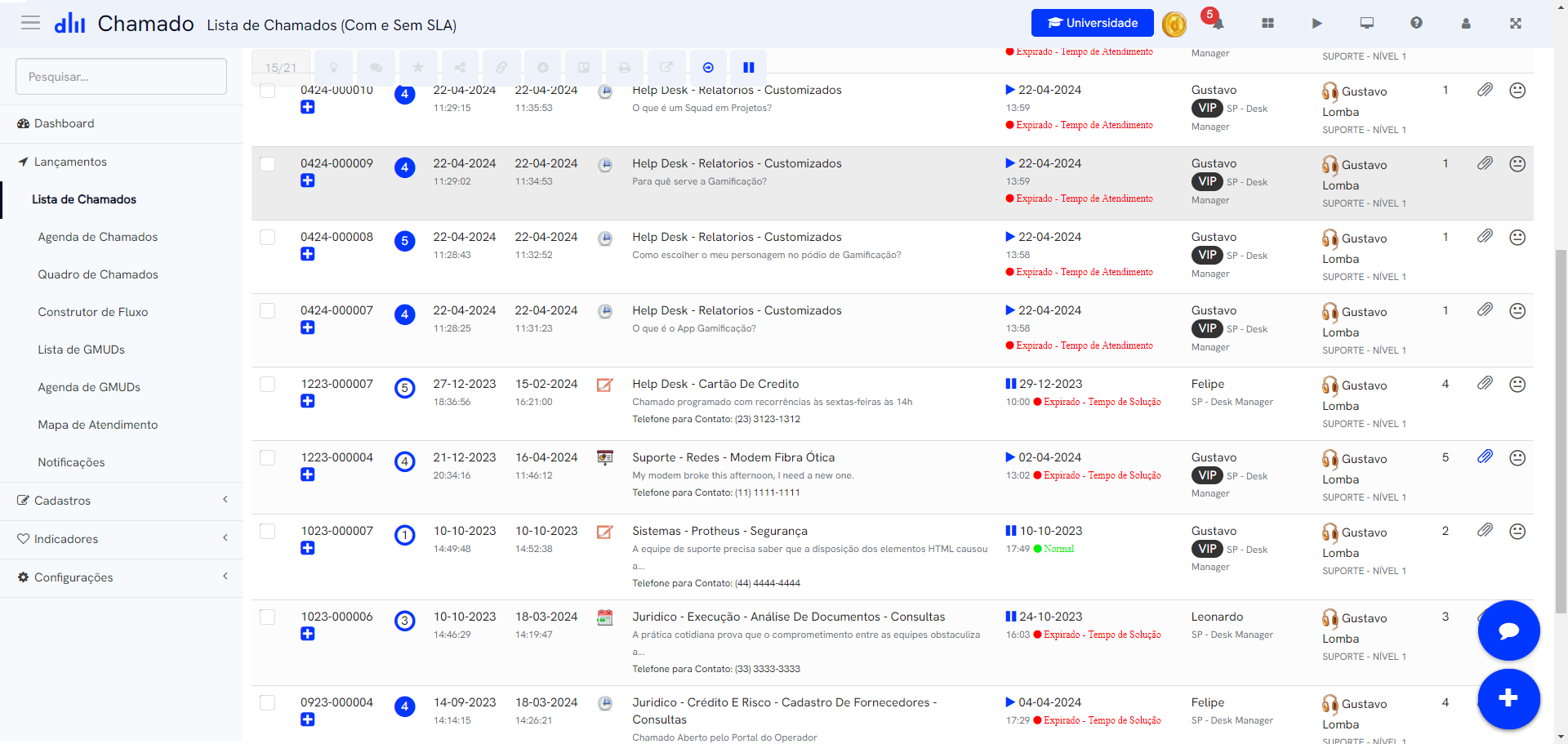1568x744 pixels.
Task: Open Construtor de Fluxo menu item
Action: (x=93, y=312)
